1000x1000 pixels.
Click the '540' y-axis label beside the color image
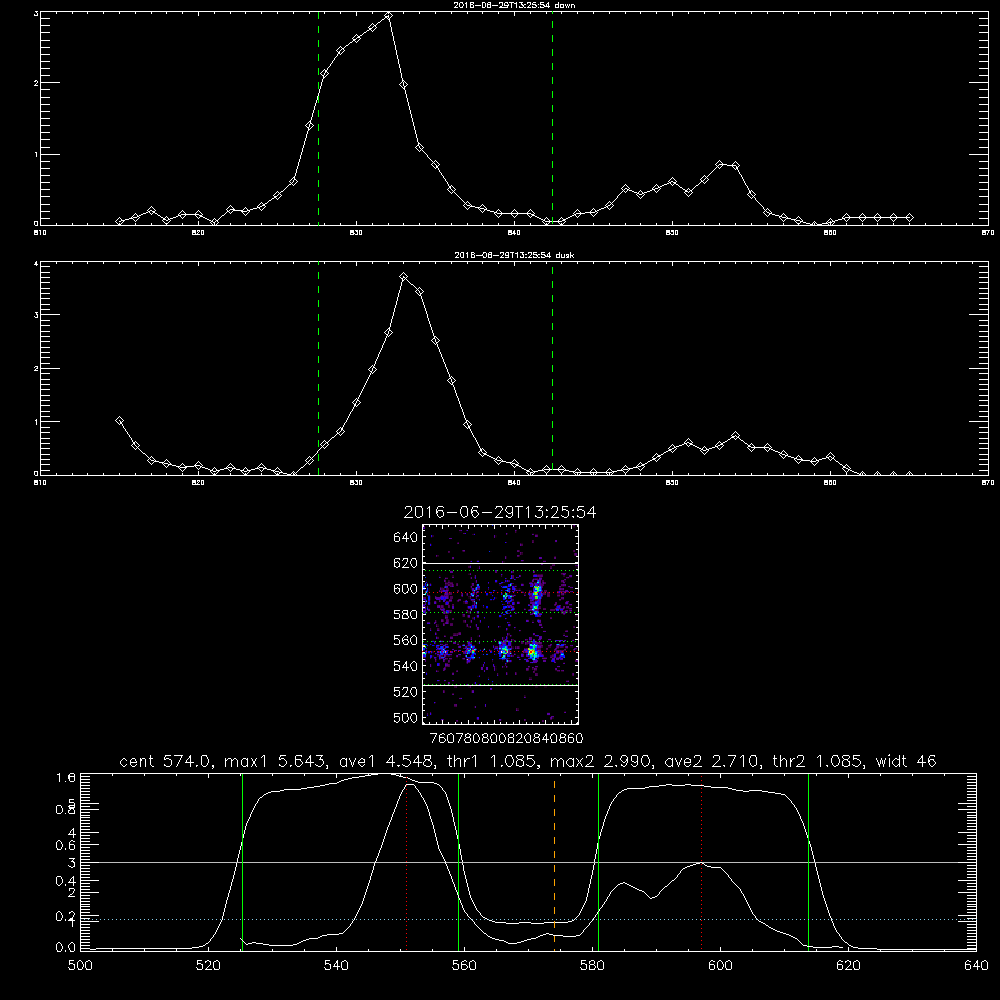(x=406, y=666)
